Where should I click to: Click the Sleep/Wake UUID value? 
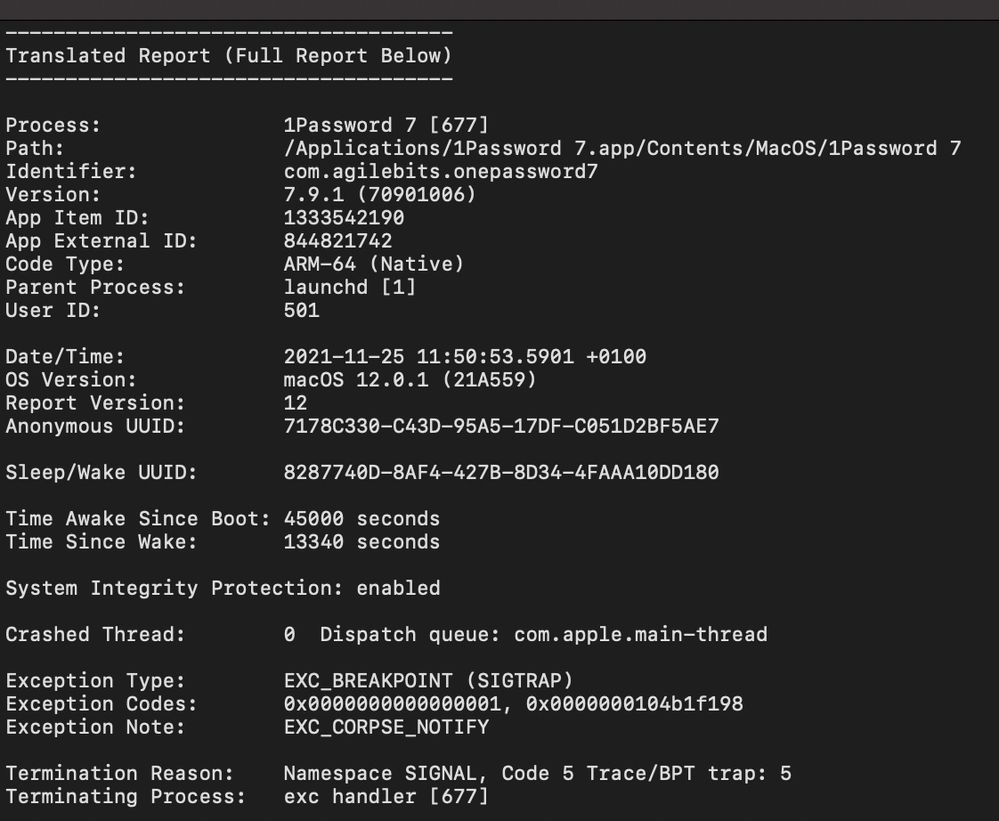(x=501, y=472)
